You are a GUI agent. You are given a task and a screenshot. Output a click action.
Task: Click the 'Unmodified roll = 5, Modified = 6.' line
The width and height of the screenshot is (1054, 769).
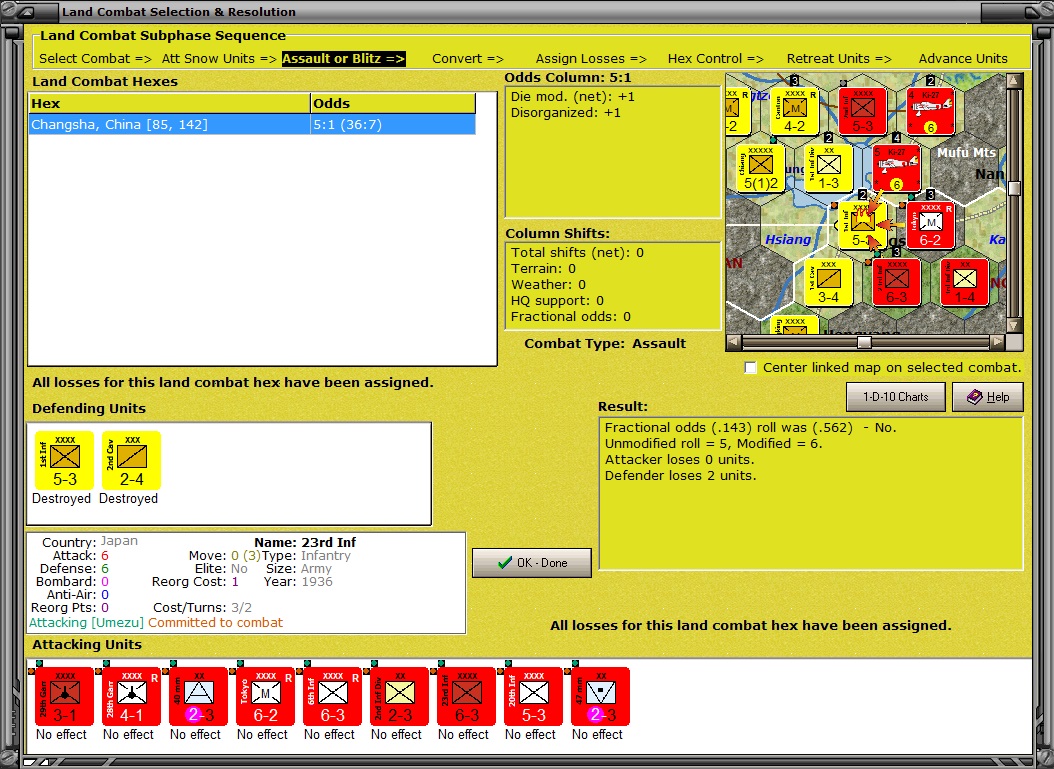tap(713, 444)
